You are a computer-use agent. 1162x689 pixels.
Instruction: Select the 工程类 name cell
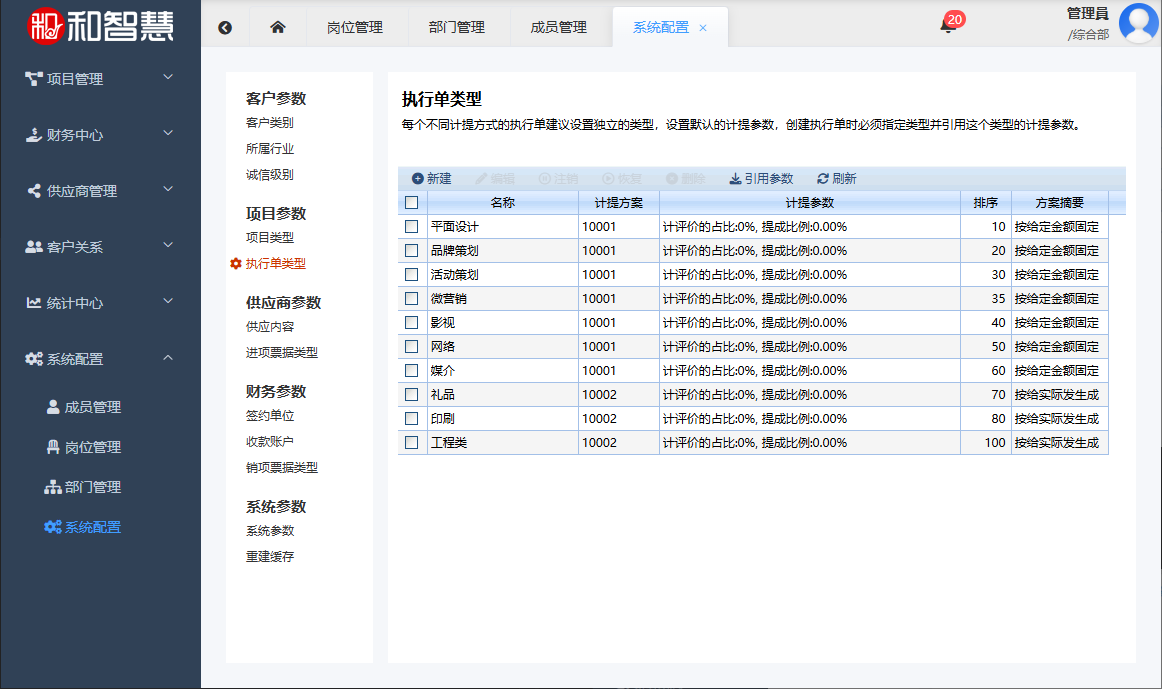(502, 442)
